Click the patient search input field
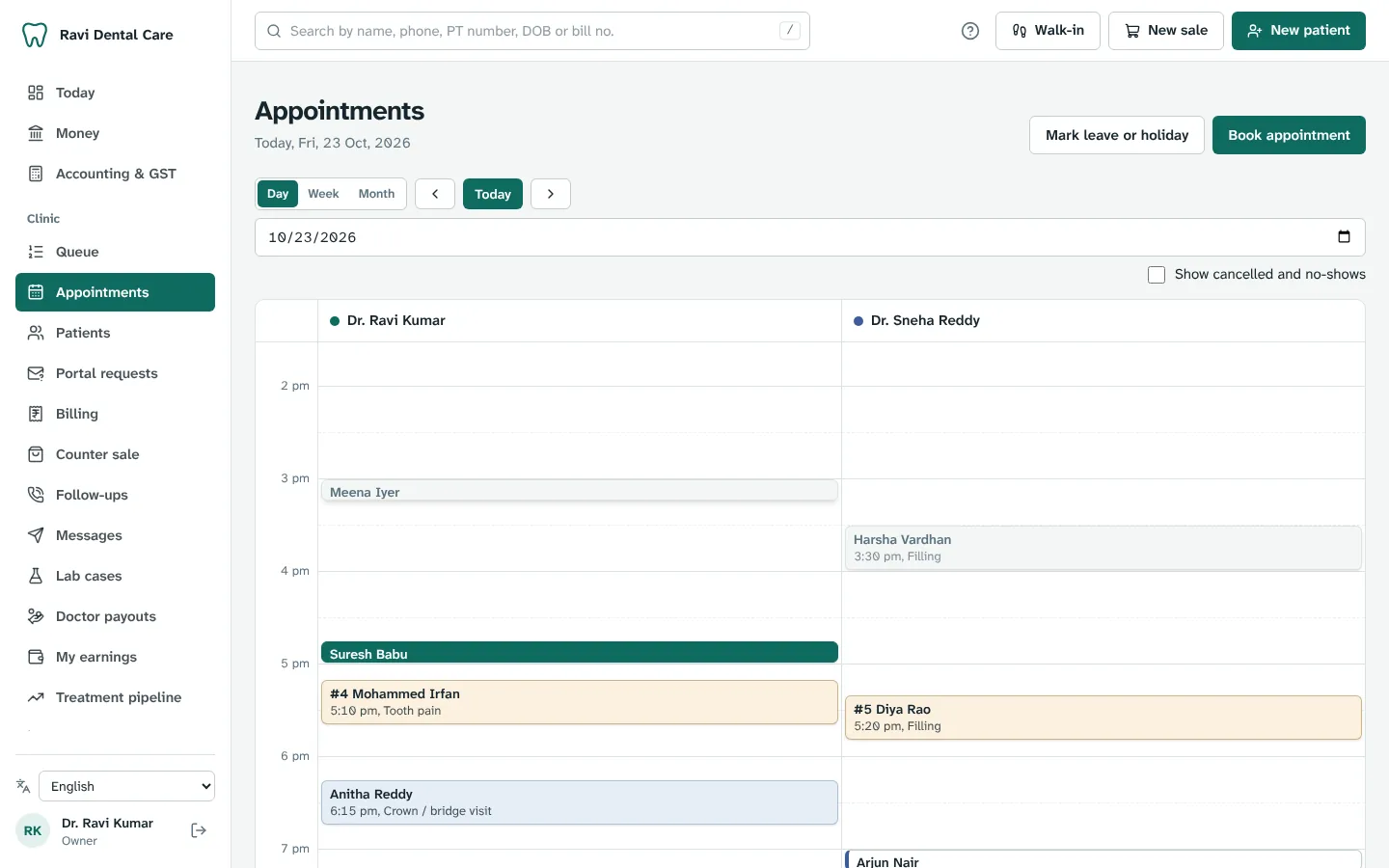1389x868 pixels. 532,31
